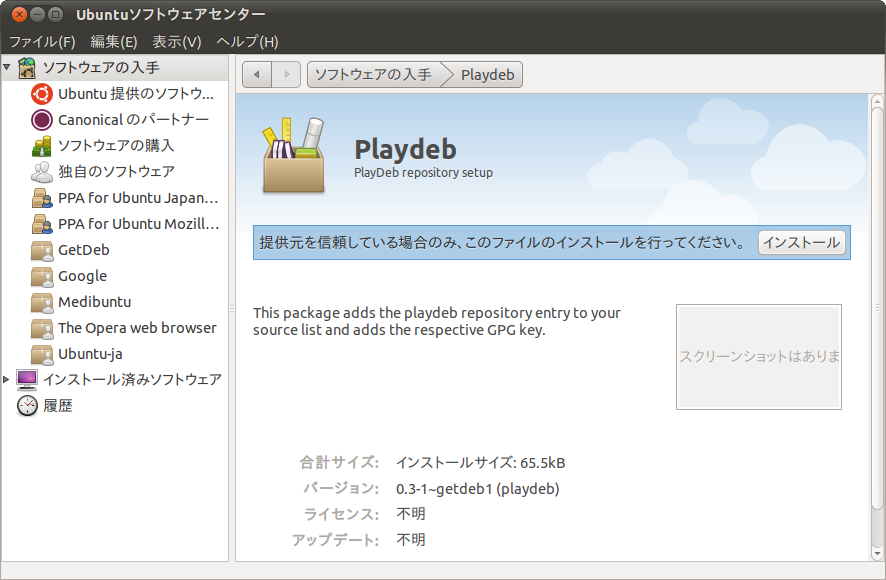Click the インストールサイズ: 65.5kB value
886x580 pixels.
pos(480,463)
